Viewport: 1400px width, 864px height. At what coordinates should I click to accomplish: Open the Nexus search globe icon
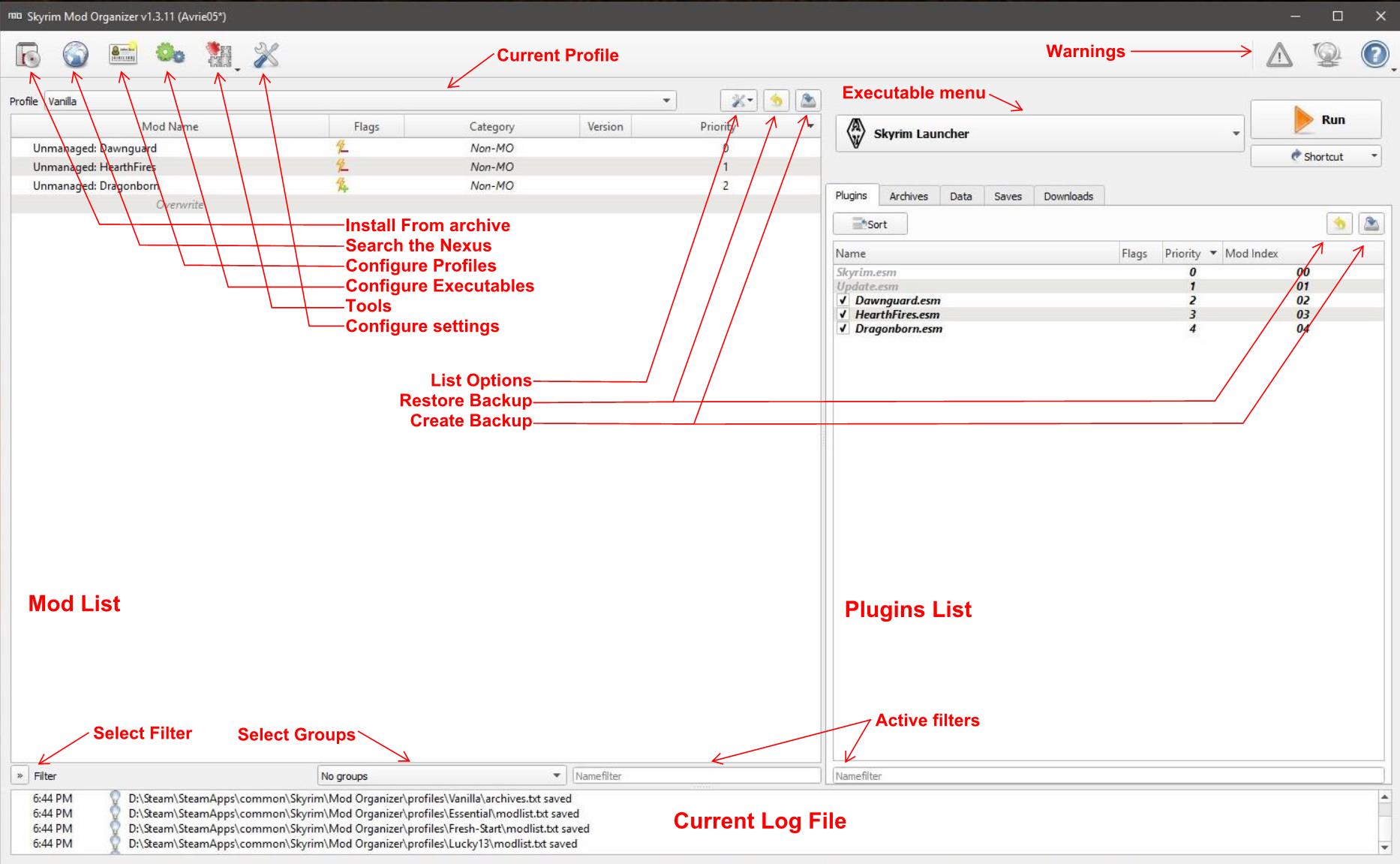click(x=75, y=55)
